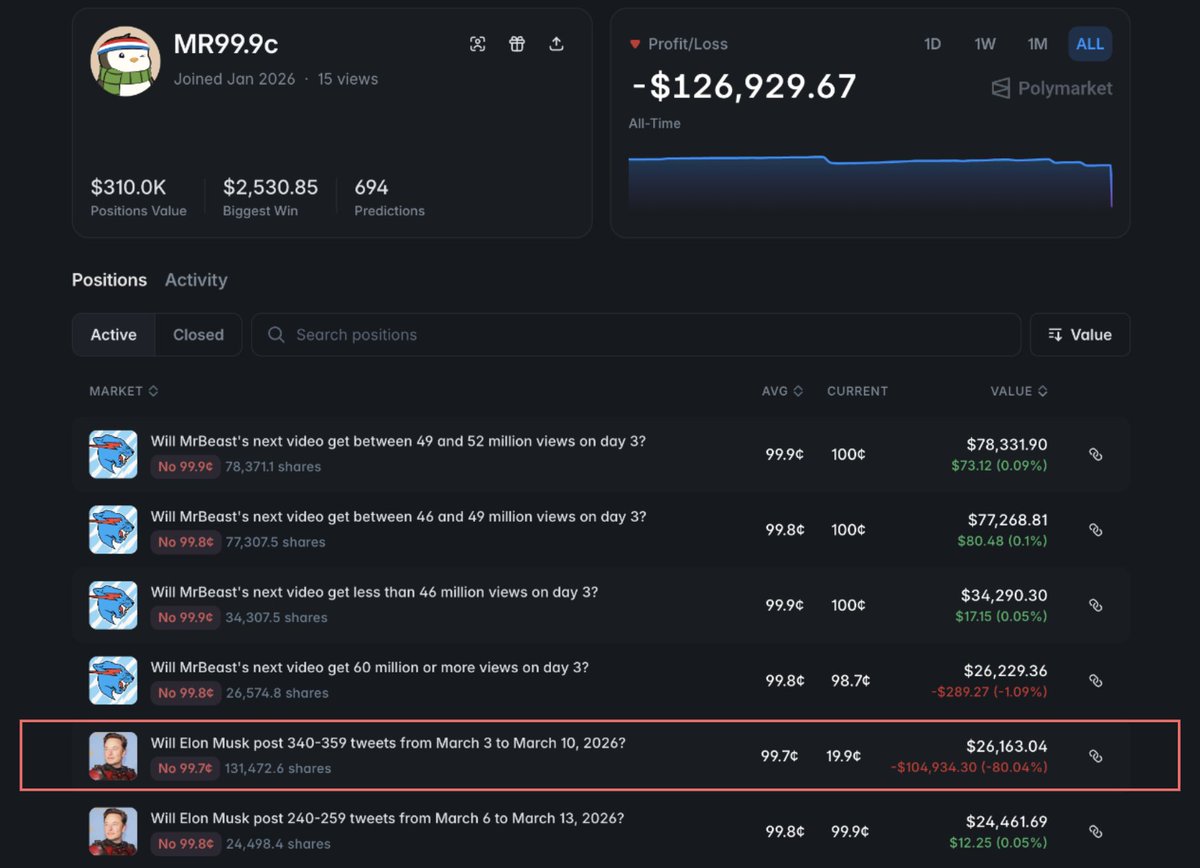Screen dimensions: 1200x868
Task: Open Elon Musk thumbnail in 340-359 tweets row
Action: 113,756
